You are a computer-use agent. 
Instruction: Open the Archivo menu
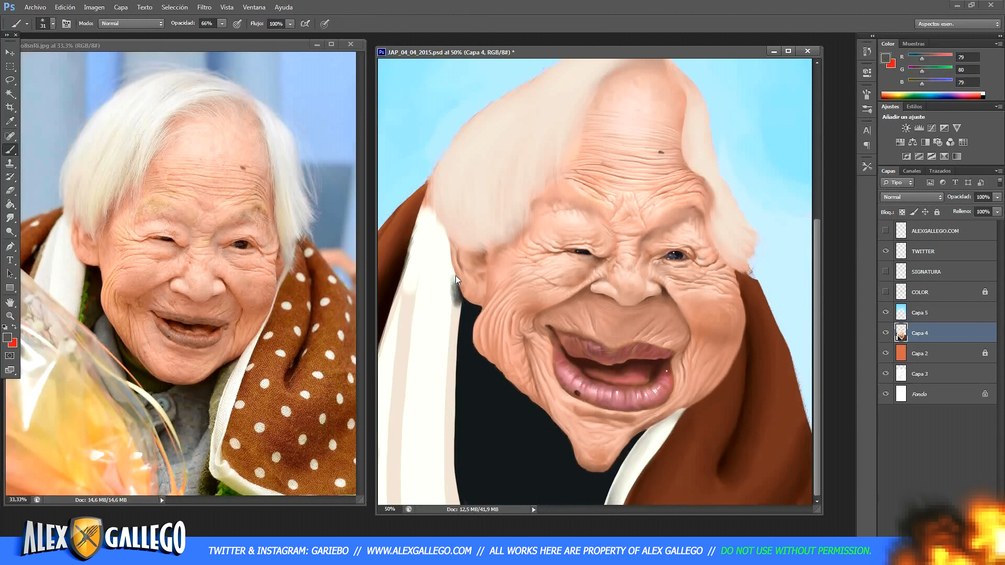point(35,8)
